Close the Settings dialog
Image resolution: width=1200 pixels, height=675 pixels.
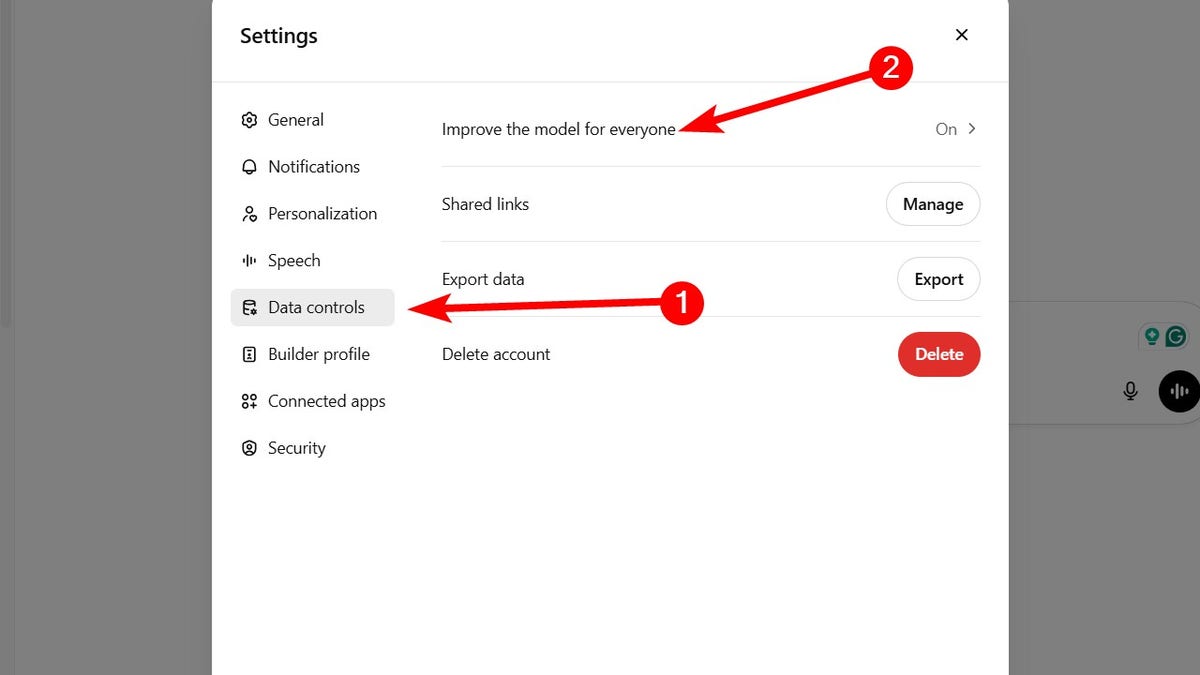coord(961,34)
